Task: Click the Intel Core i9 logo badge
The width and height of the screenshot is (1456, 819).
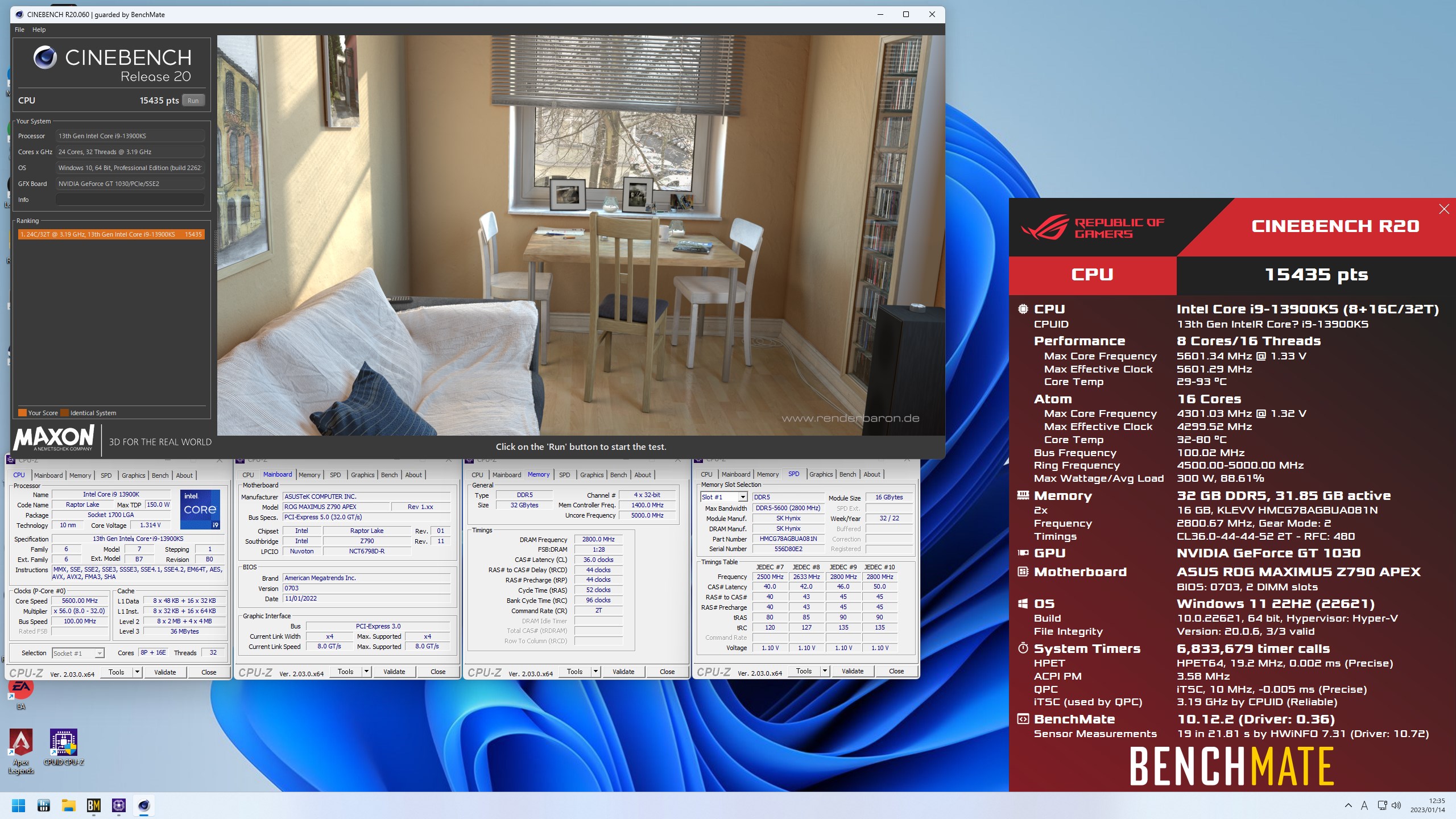Action: 200,509
